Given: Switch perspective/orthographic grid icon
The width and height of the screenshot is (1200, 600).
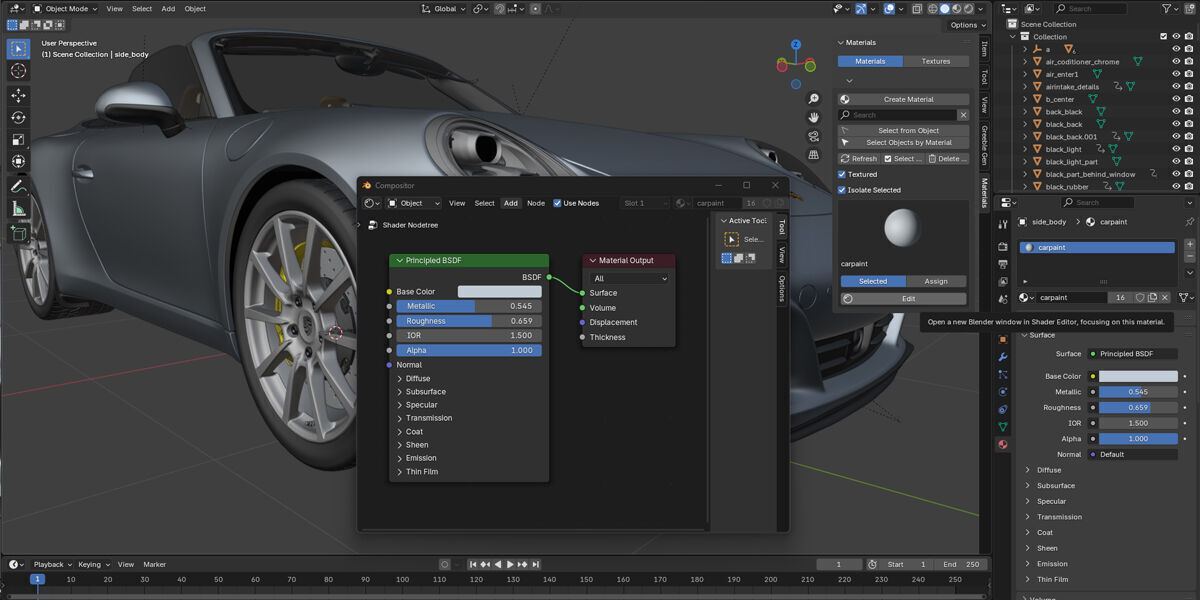Looking at the screenshot, I should coord(814,154).
